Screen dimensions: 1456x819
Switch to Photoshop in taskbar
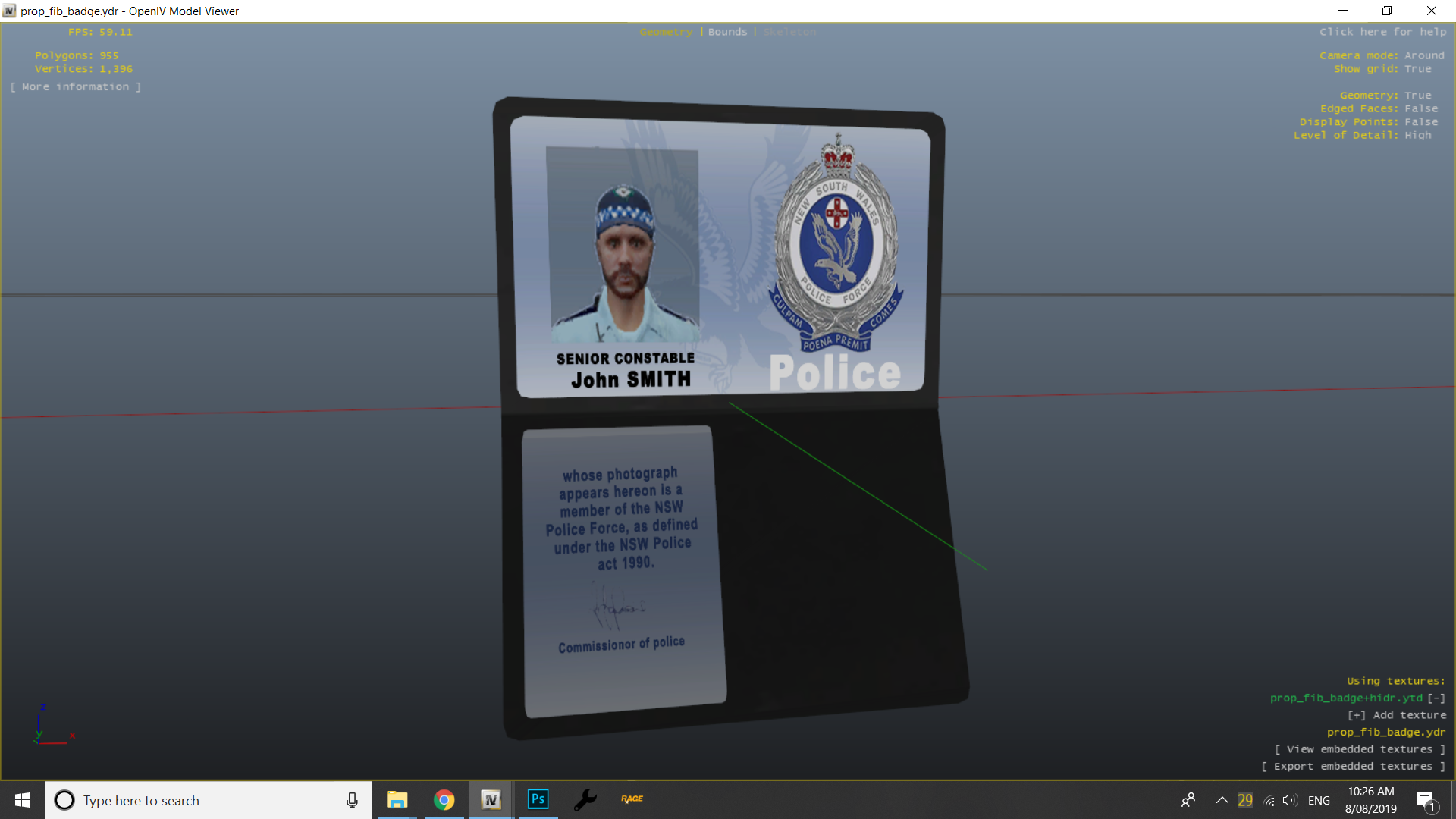click(538, 799)
